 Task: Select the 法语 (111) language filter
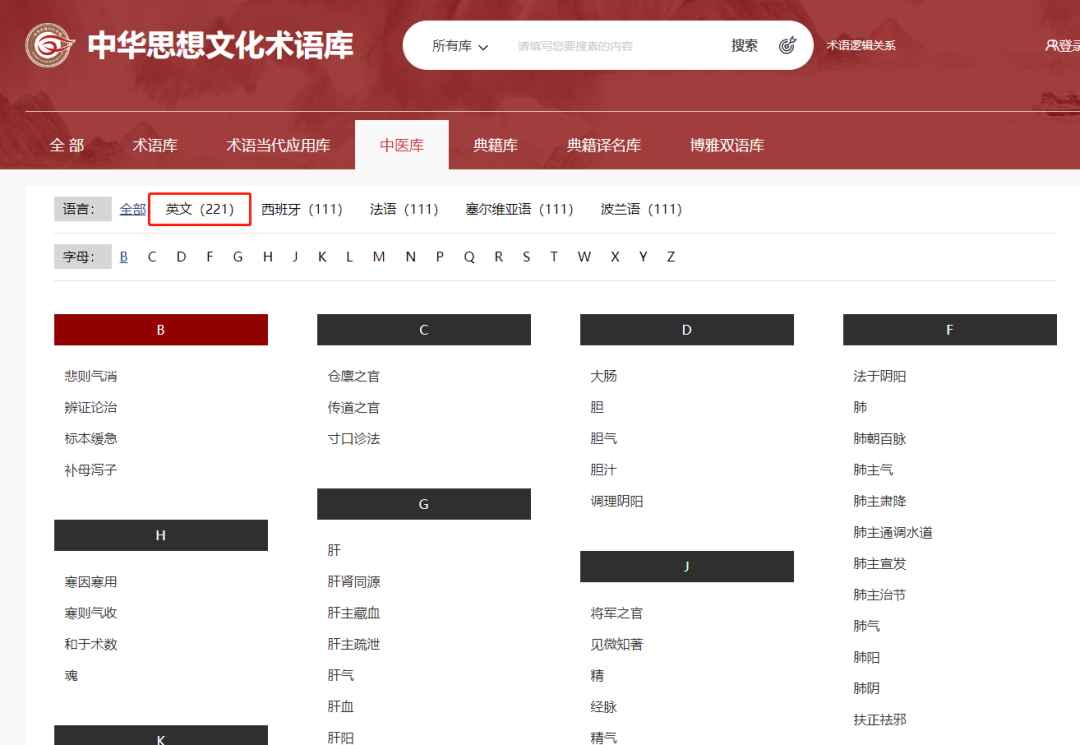(x=404, y=209)
